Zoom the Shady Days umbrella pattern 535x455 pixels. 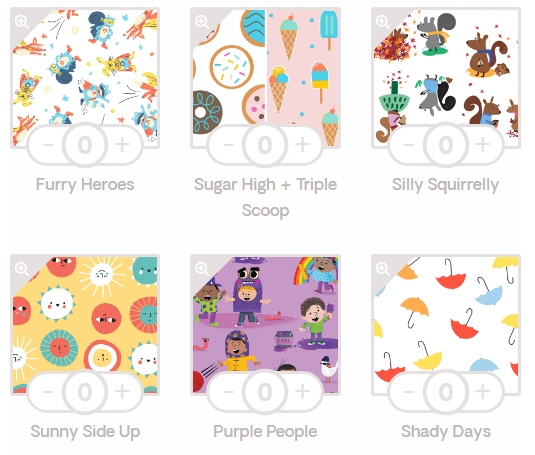382,269
